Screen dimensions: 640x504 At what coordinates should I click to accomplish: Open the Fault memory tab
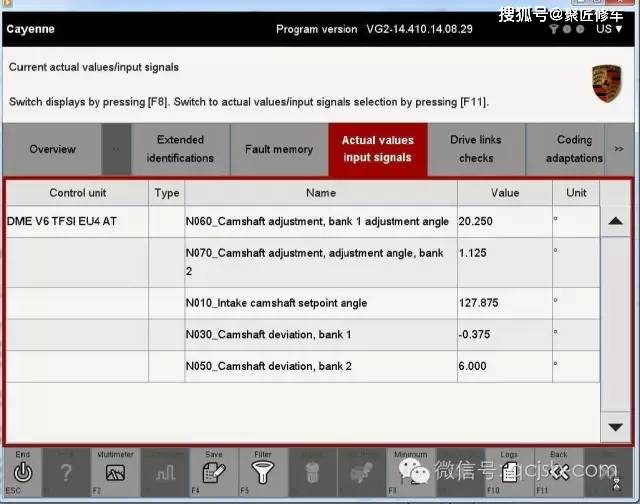point(279,149)
